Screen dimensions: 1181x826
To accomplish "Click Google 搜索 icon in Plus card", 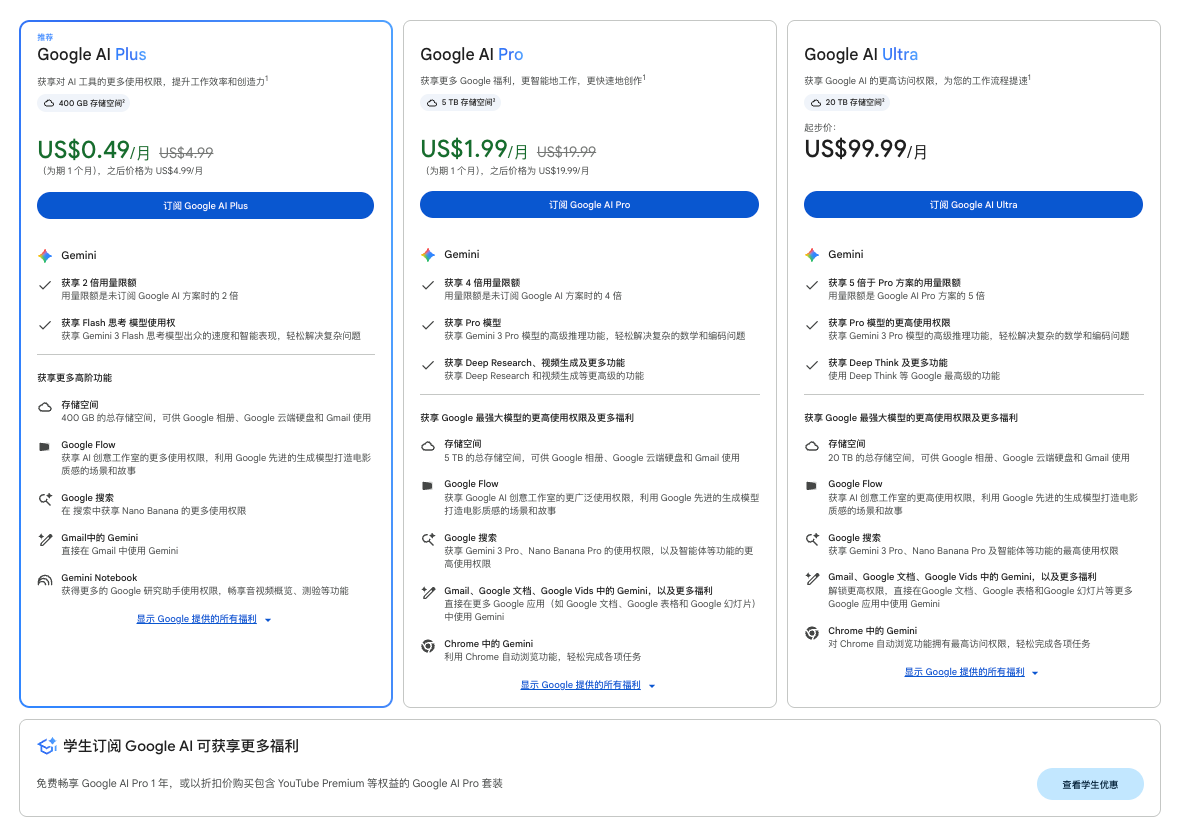I will [x=45, y=499].
